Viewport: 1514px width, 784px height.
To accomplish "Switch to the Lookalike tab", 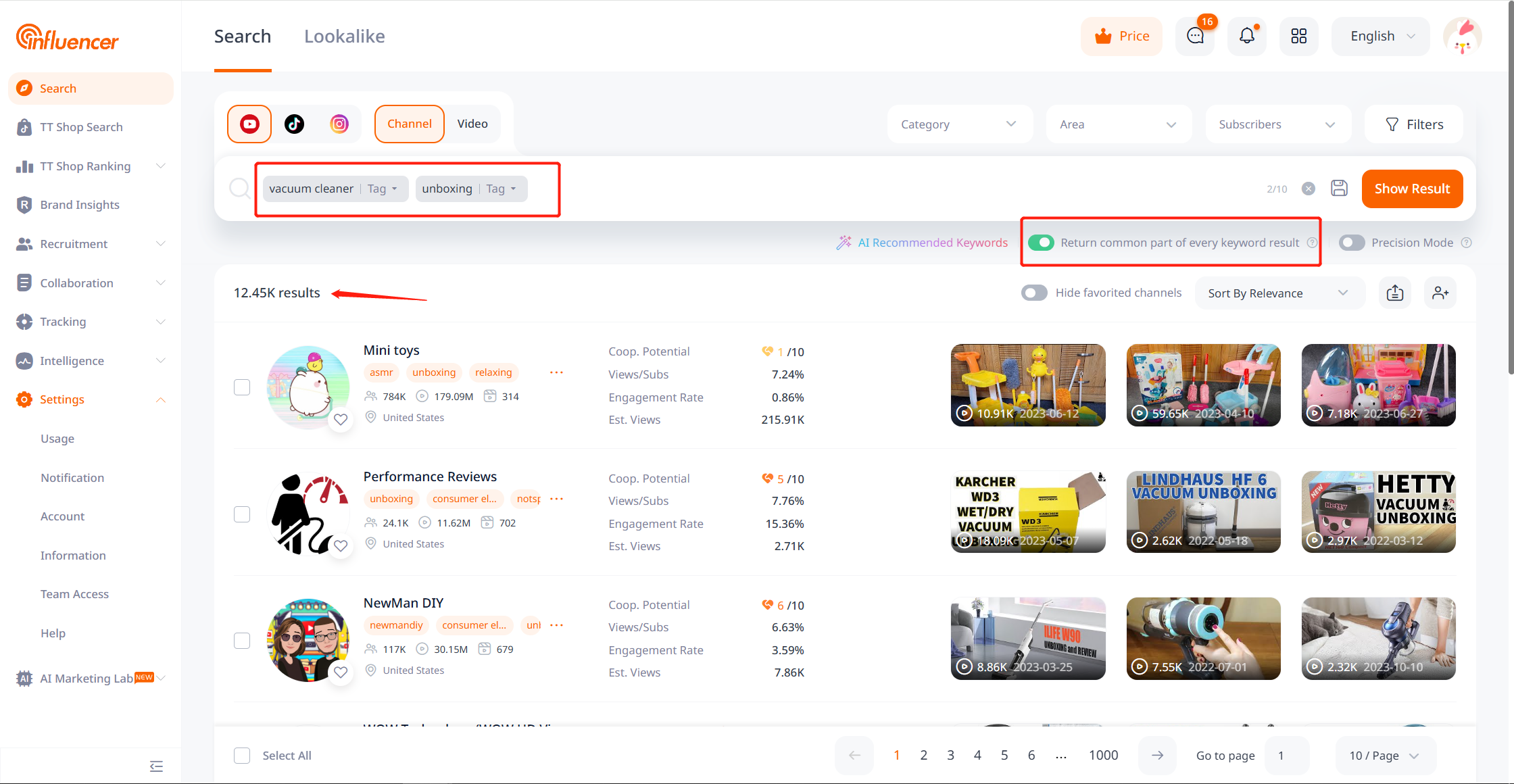I will point(344,36).
